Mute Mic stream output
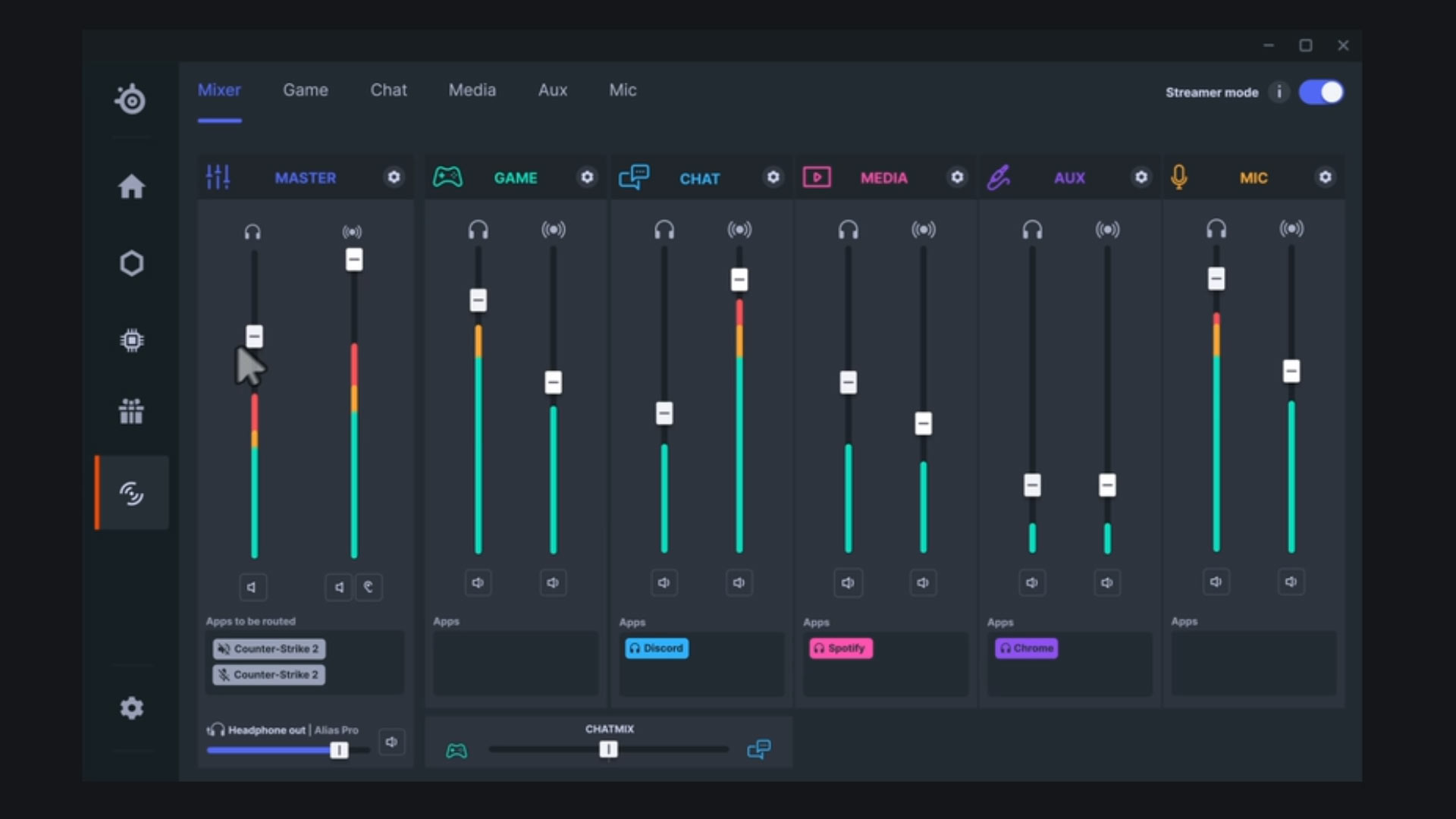1456x819 pixels. click(x=1291, y=582)
